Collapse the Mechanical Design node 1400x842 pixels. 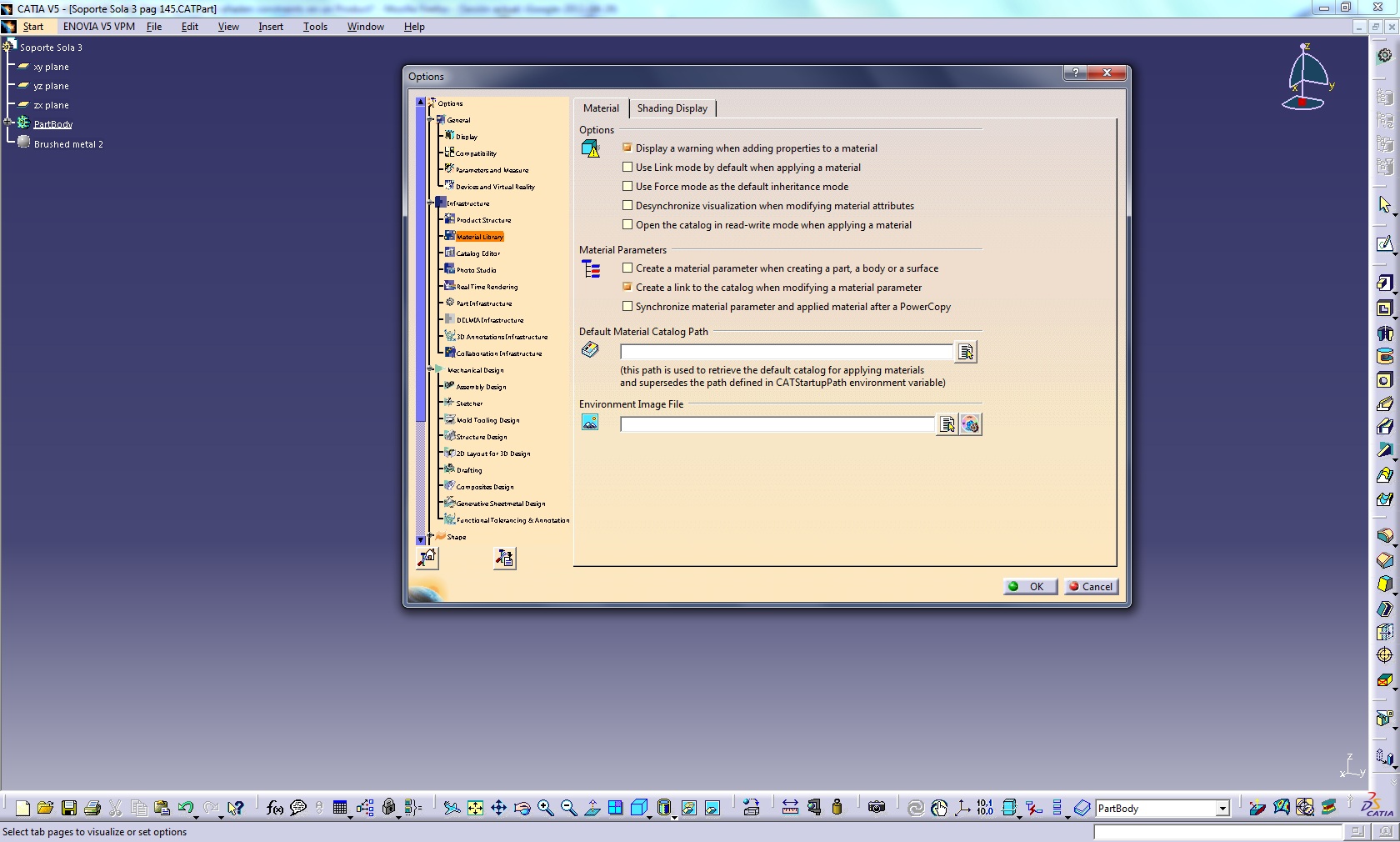pyautogui.click(x=431, y=369)
